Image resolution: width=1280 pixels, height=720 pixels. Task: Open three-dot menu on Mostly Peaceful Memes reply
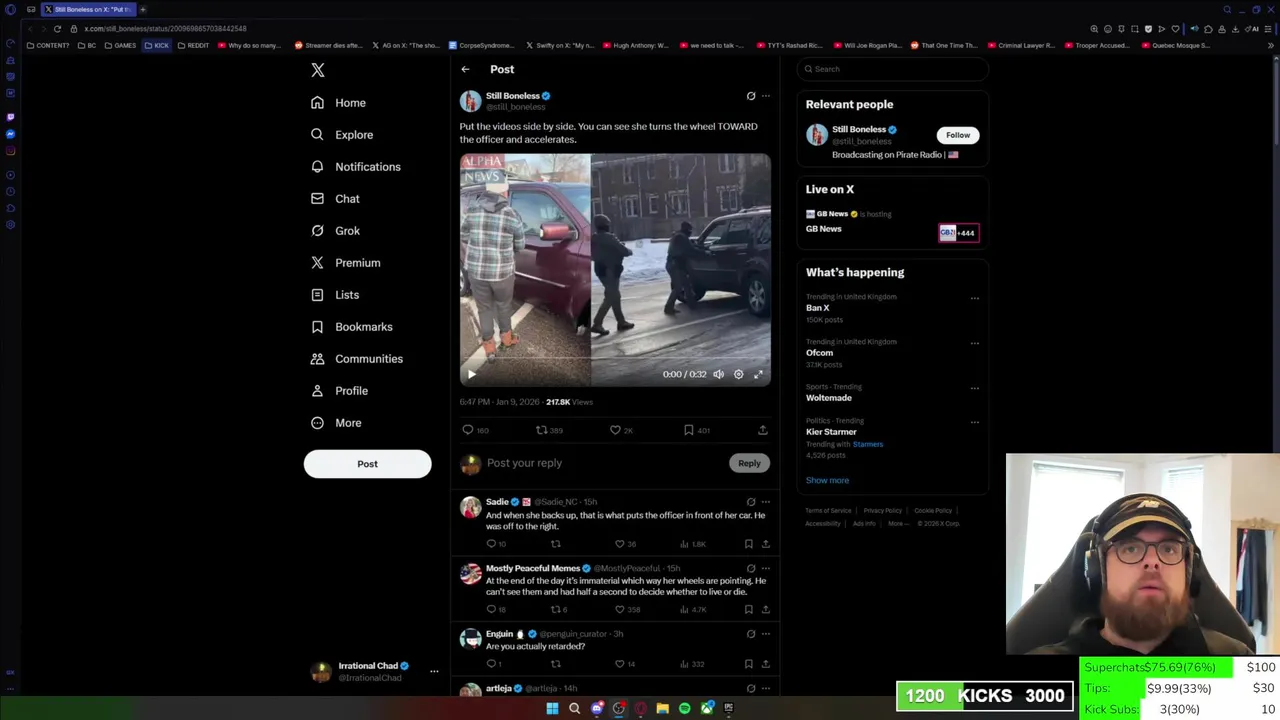pyautogui.click(x=766, y=568)
